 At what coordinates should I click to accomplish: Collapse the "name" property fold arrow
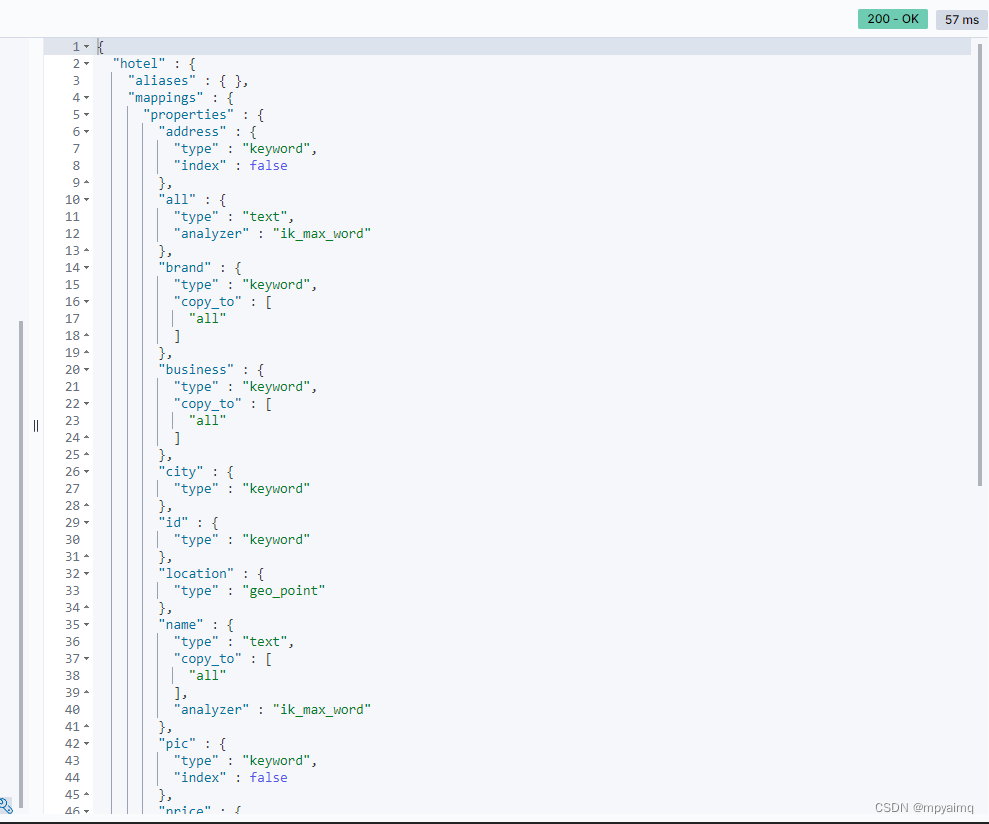click(x=86, y=624)
